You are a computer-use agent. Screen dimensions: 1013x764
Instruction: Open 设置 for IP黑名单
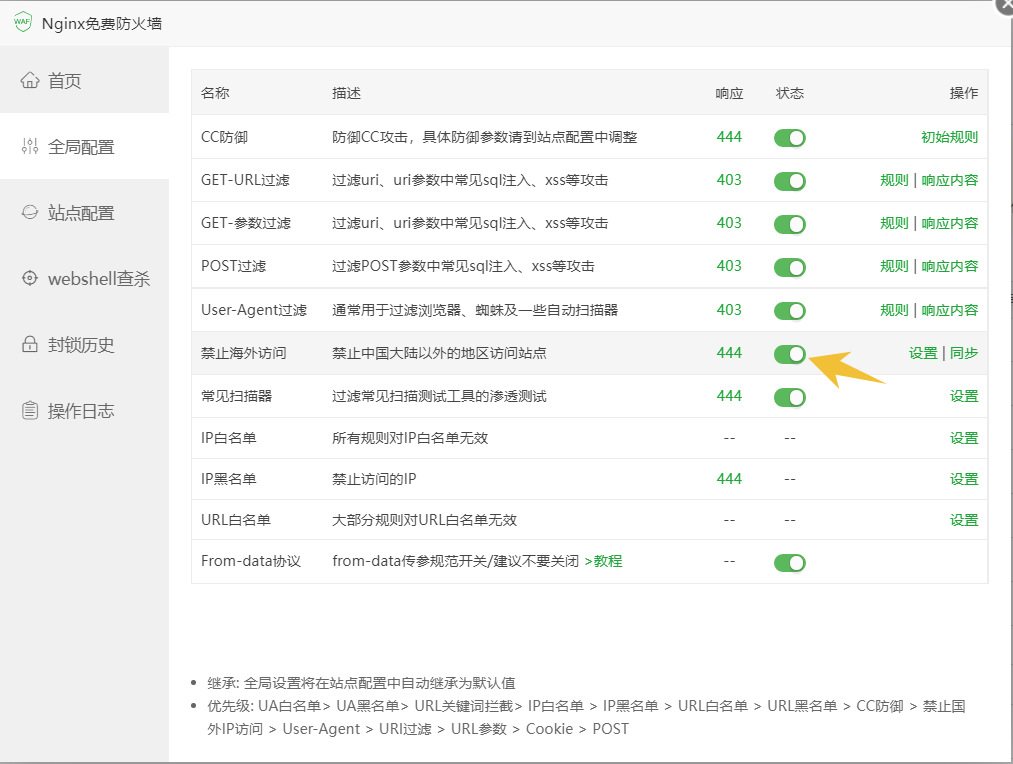point(964,479)
